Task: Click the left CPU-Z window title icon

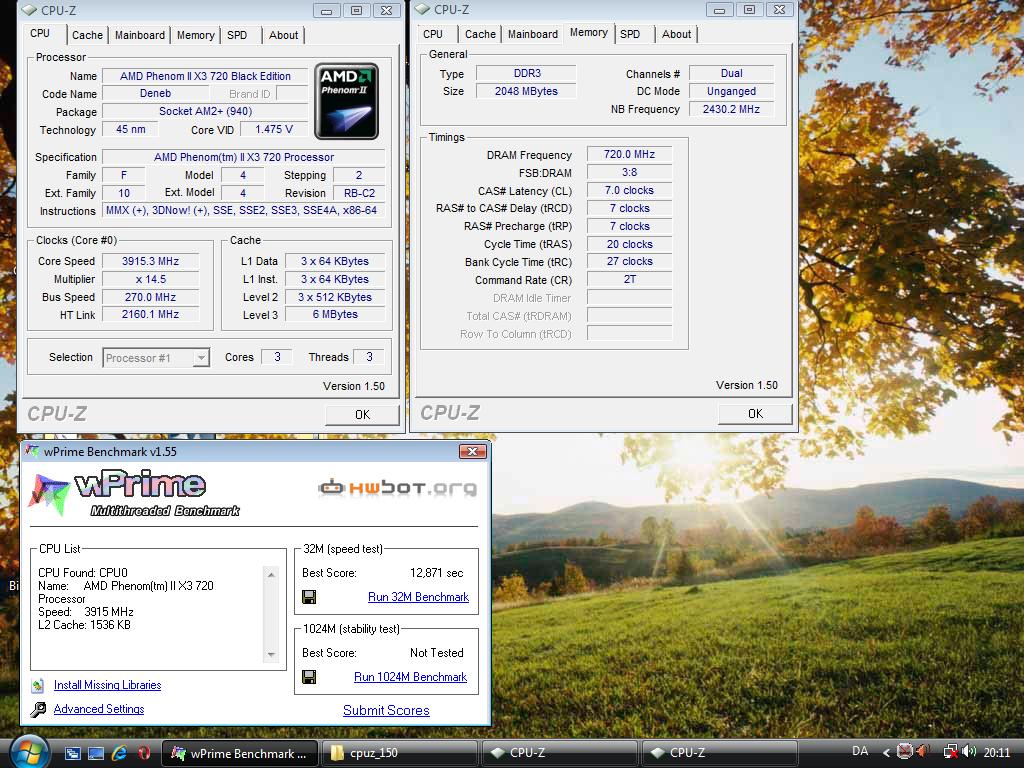Action: 29,10
